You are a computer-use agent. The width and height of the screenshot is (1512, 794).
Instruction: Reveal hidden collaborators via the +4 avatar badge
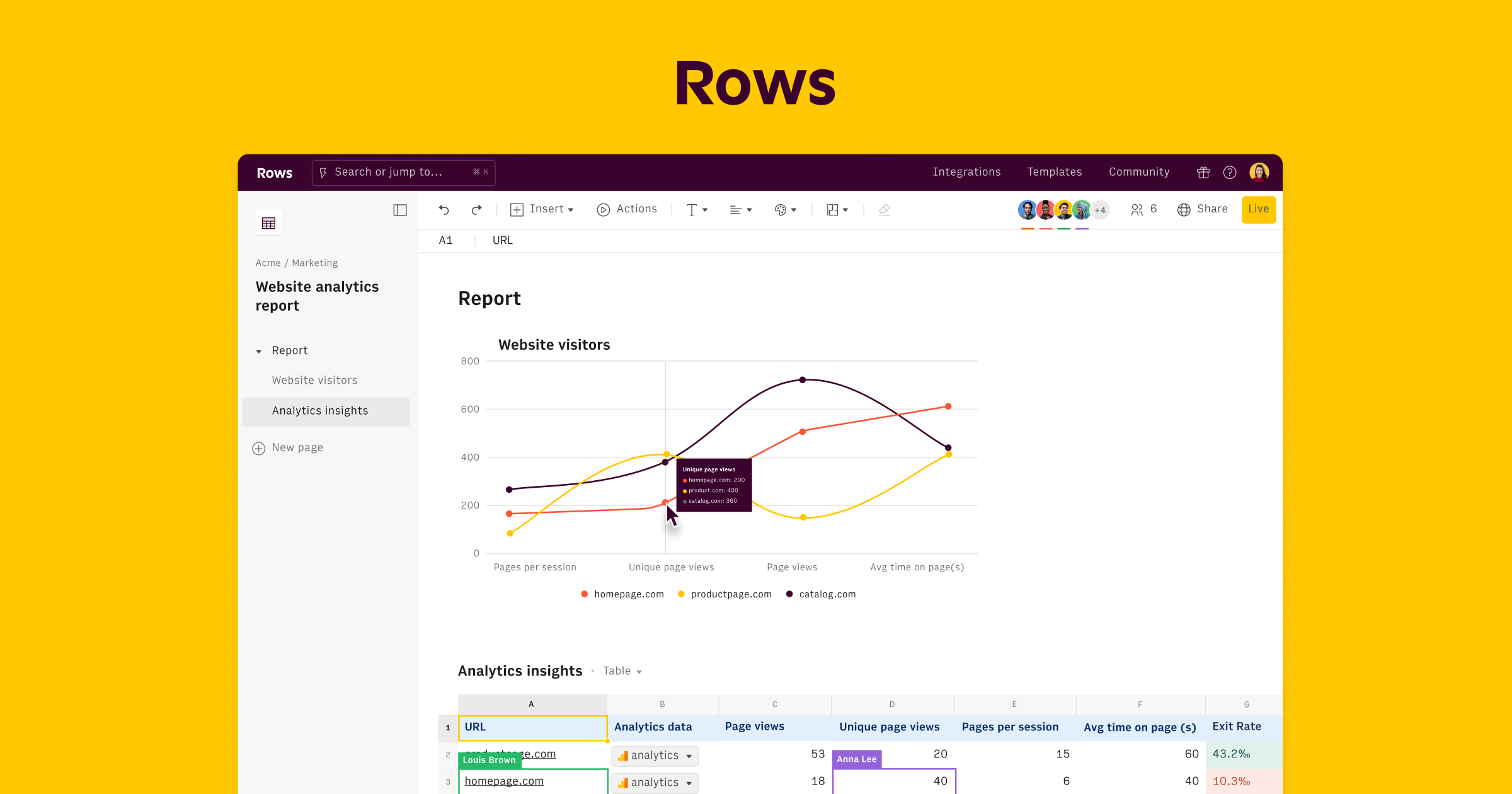click(x=1100, y=209)
